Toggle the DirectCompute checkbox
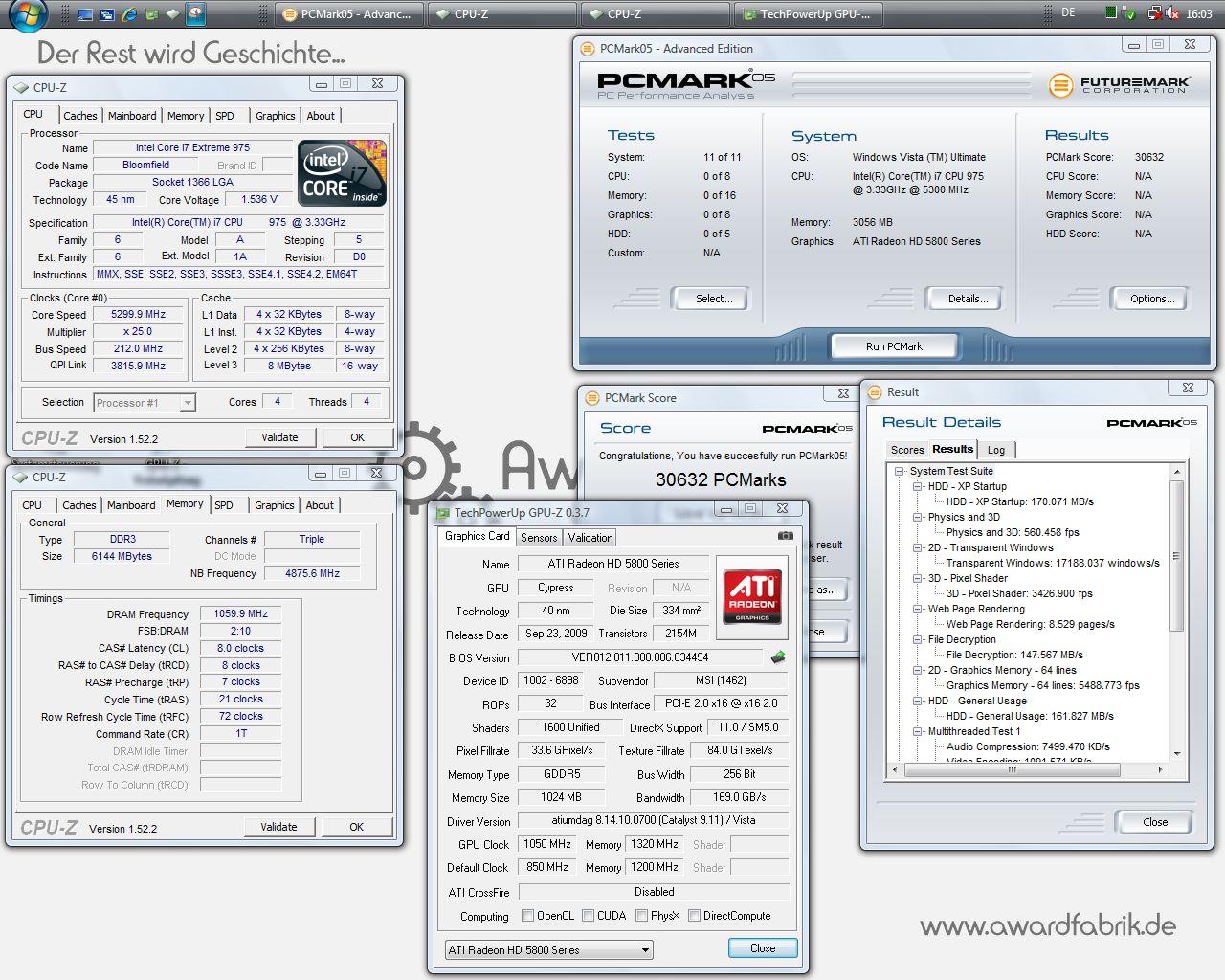Viewport: 1225px width, 980px height. pos(694,916)
